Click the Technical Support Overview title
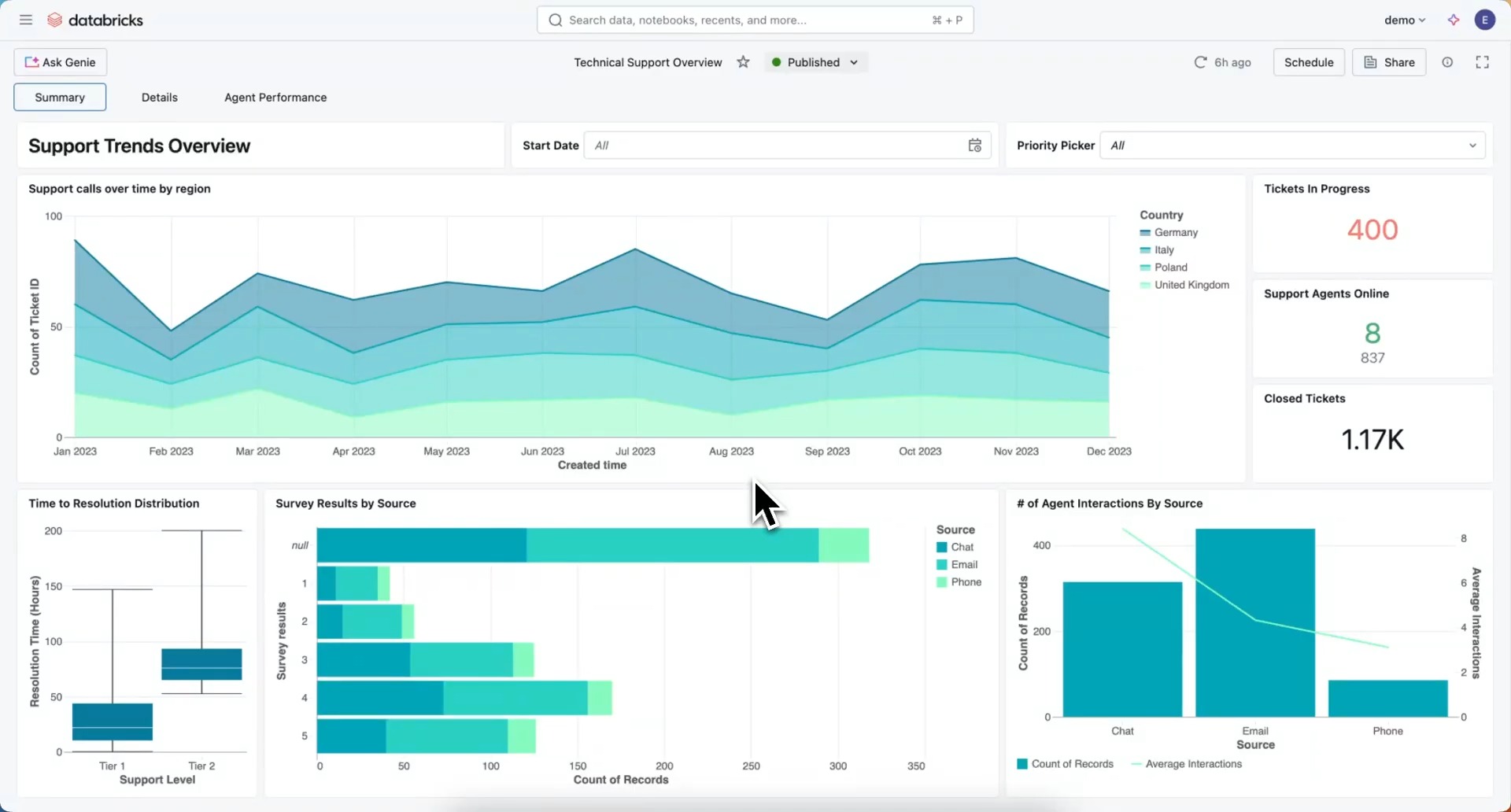The width and height of the screenshot is (1511, 812). (648, 62)
